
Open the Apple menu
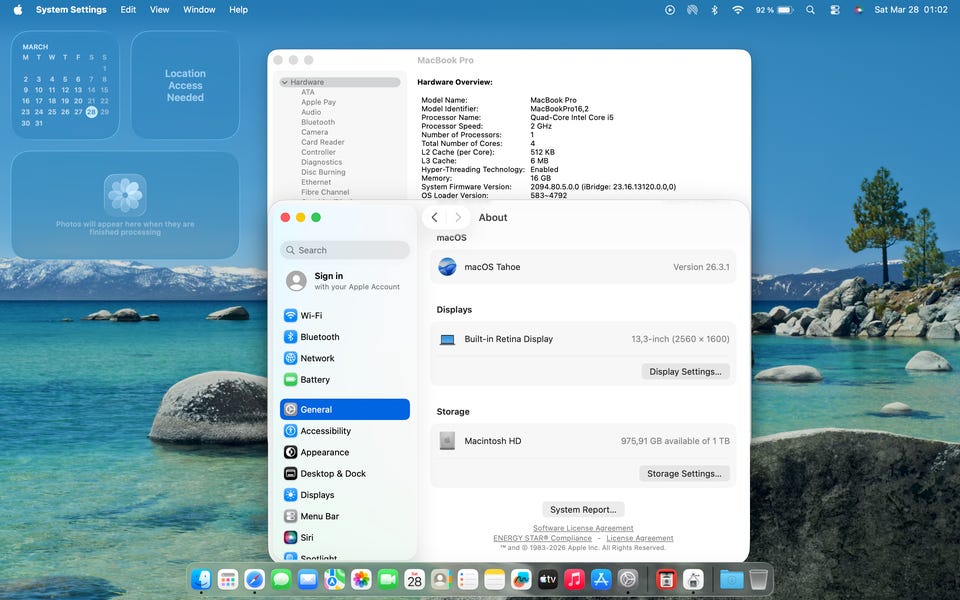coord(17,10)
